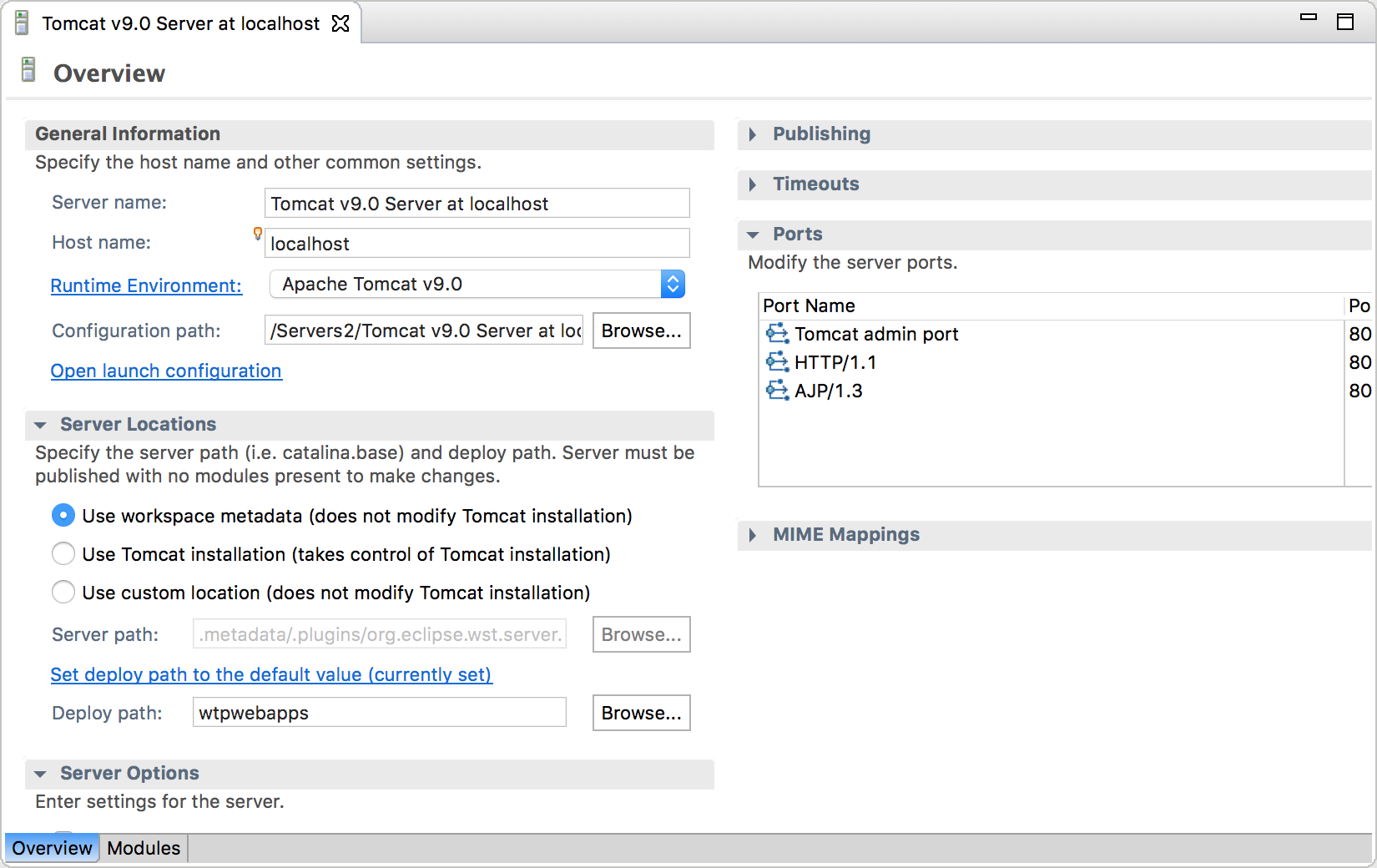The width and height of the screenshot is (1377, 868).
Task: Click the Port Number column header
Action: (1359, 305)
